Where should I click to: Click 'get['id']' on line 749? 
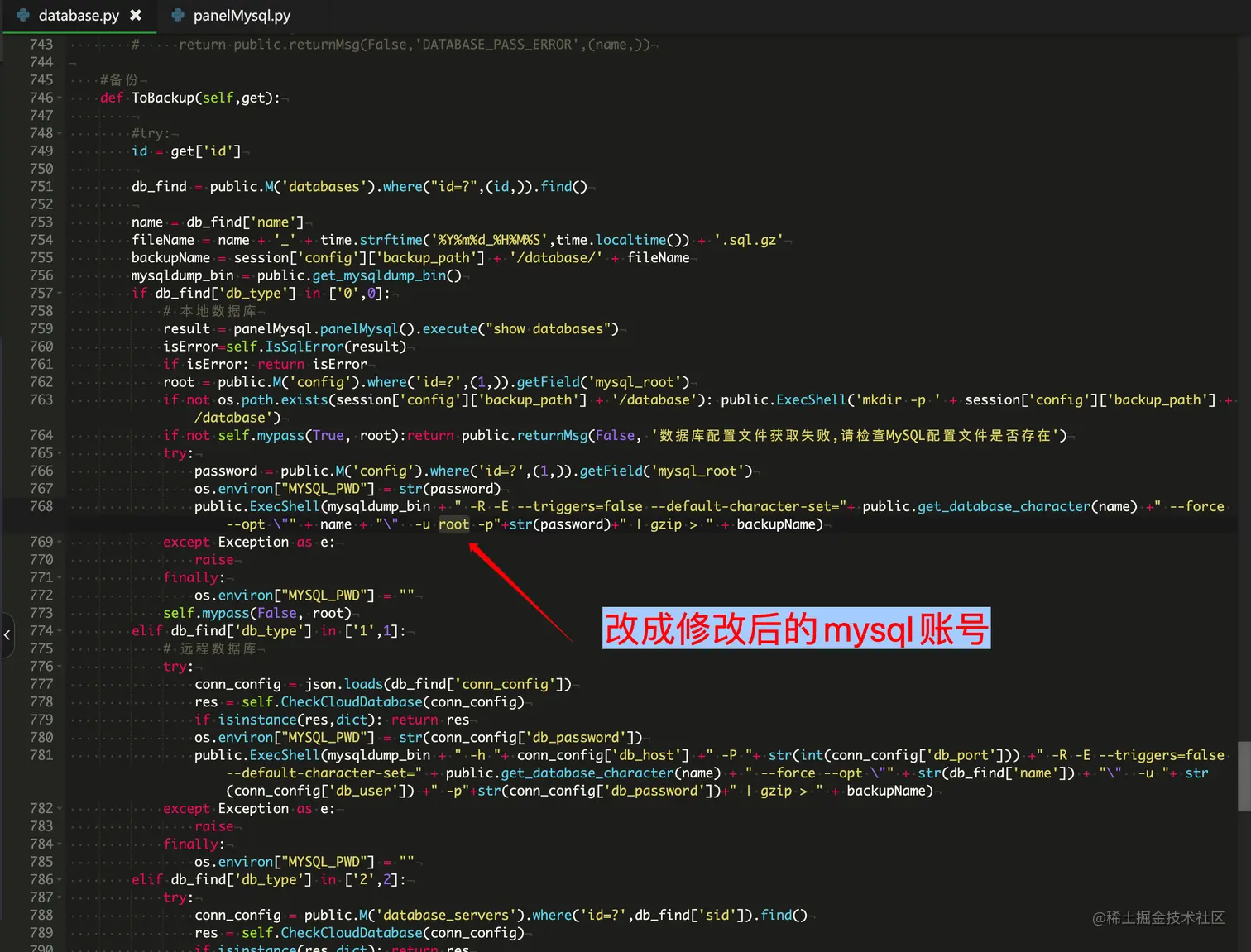pyautogui.click(x=205, y=151)
